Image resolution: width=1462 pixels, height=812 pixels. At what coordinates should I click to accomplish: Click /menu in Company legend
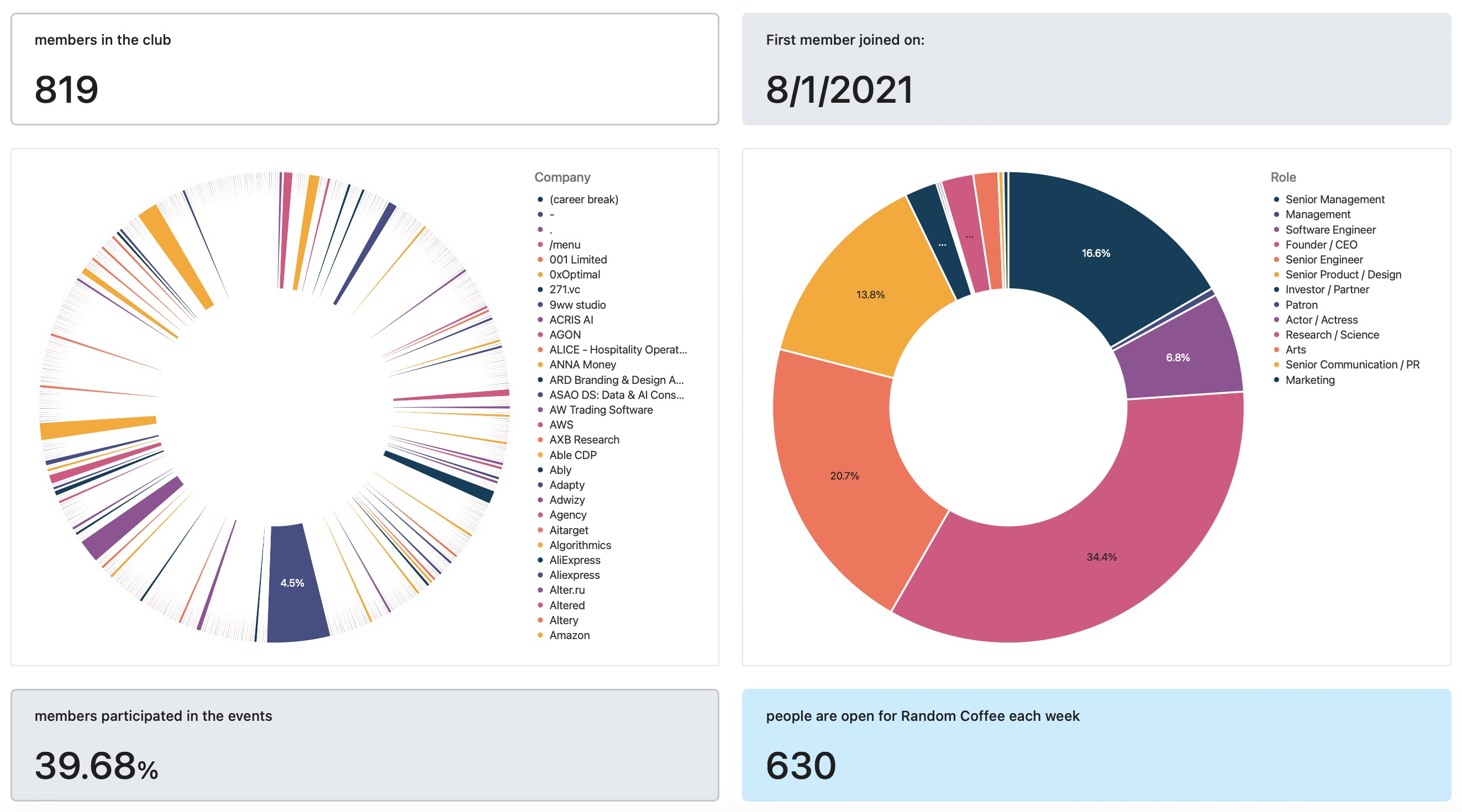coord(559,245)
